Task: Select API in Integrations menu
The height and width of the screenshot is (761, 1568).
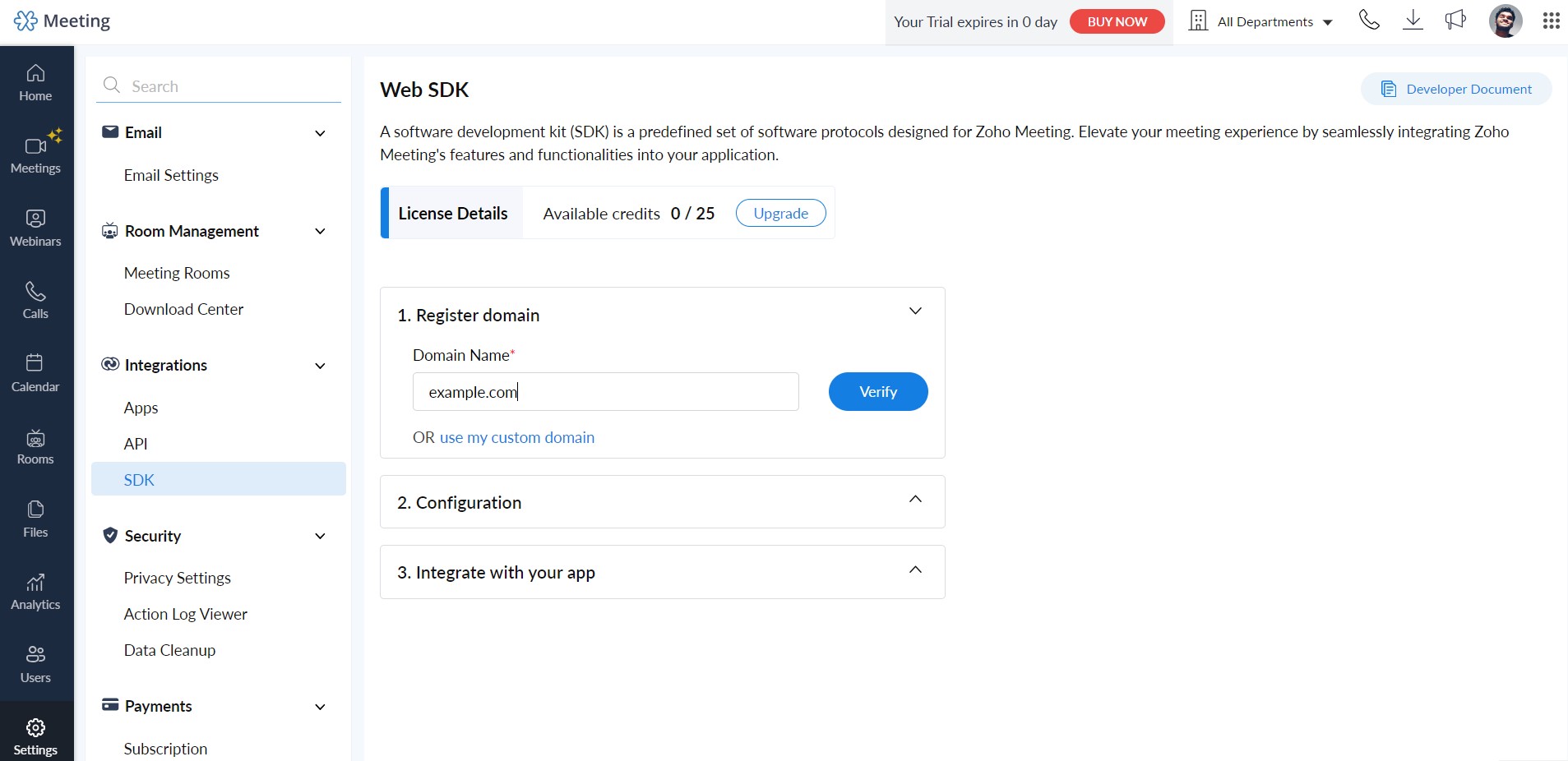Action: 136,444
